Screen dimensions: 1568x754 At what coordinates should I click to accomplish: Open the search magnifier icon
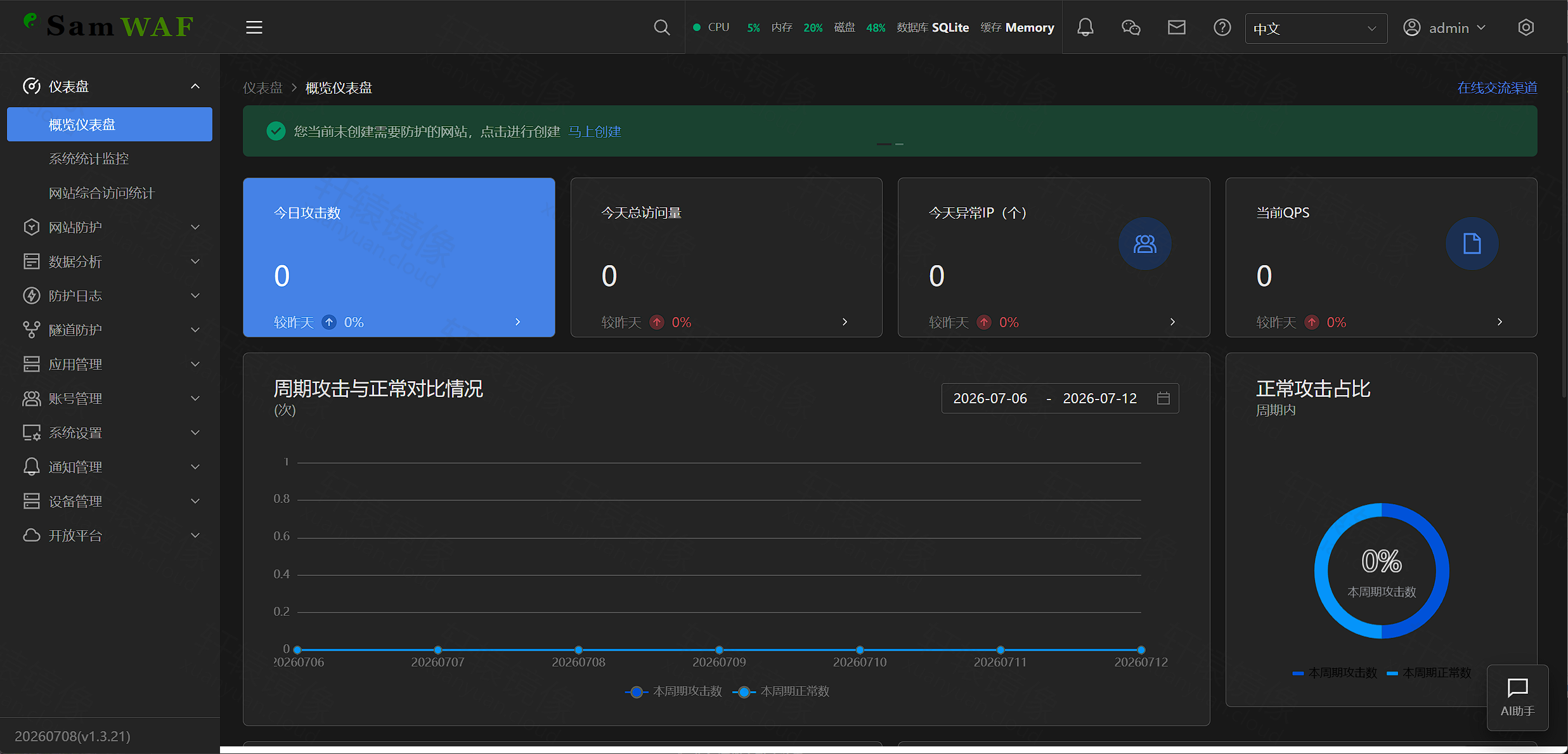661,27
